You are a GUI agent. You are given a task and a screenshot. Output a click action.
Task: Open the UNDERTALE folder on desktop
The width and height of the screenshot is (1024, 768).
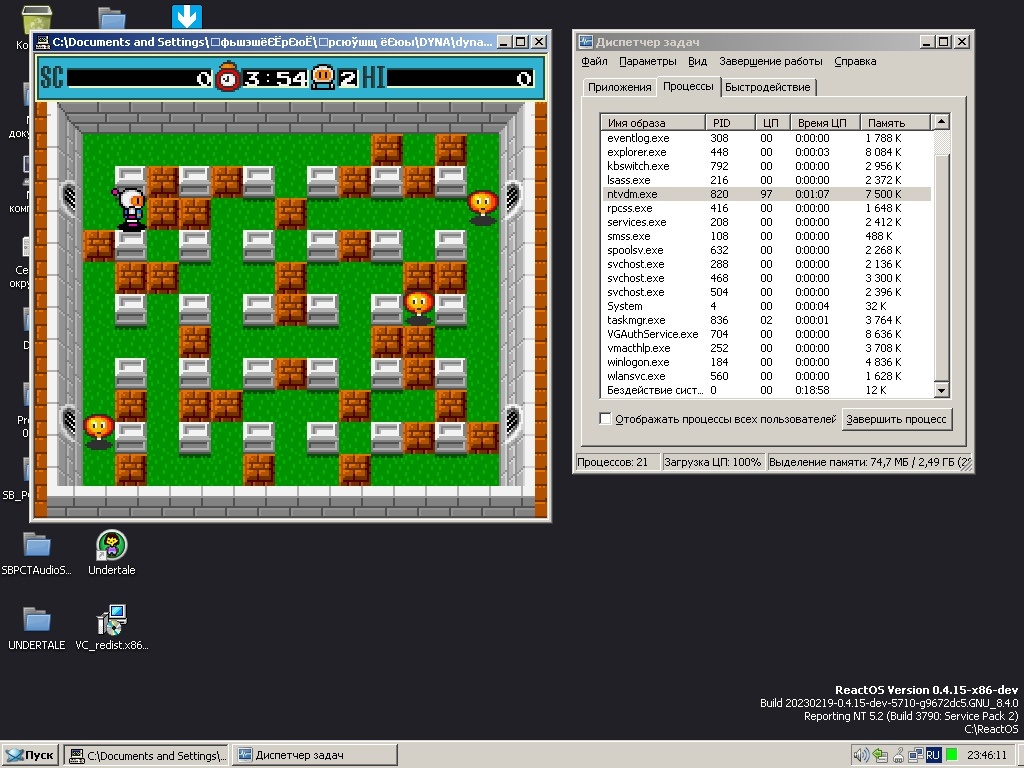[37, 628]
